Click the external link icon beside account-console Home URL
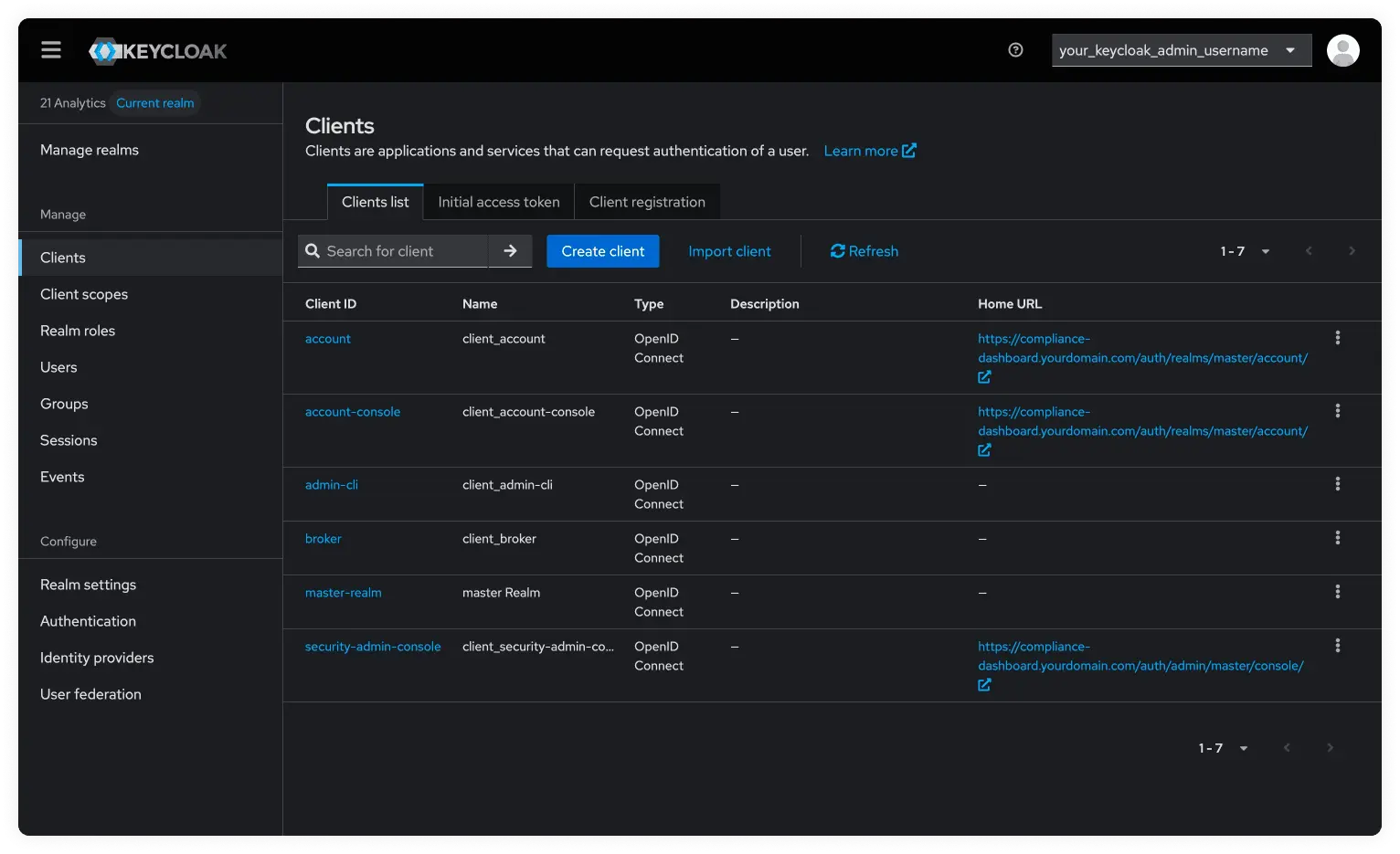The image size is (1400, 854). (984, 449)
